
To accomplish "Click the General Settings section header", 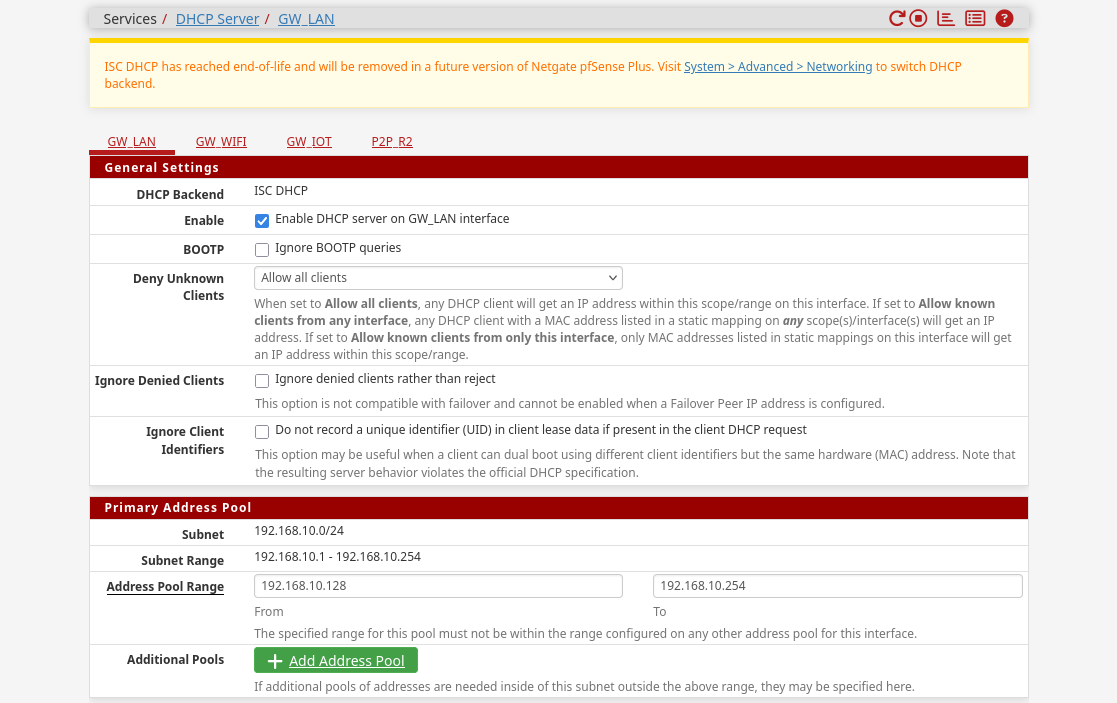I will [558, 167].
